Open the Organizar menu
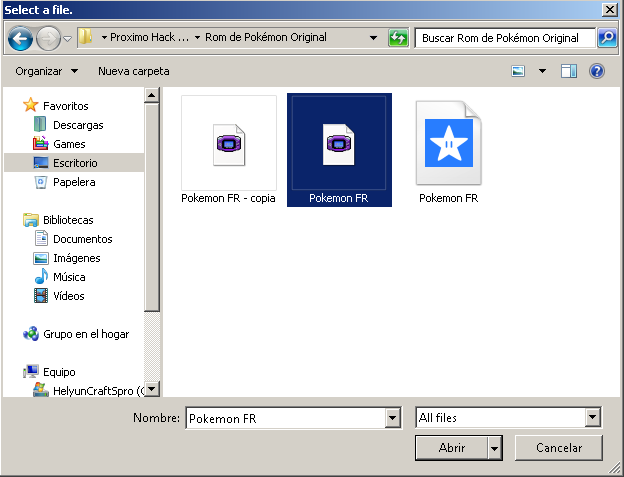Image resolution: width=624 pixels, height=477 pixels. (46, 71)
